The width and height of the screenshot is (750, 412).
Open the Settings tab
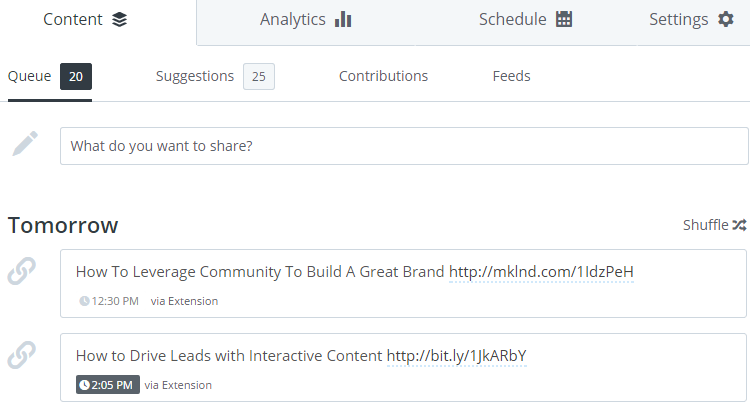click(x=690, y=20)
